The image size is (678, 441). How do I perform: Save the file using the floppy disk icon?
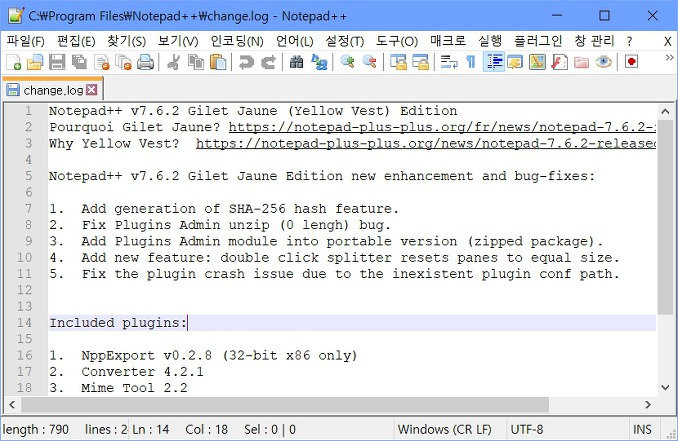coord(57,62)
